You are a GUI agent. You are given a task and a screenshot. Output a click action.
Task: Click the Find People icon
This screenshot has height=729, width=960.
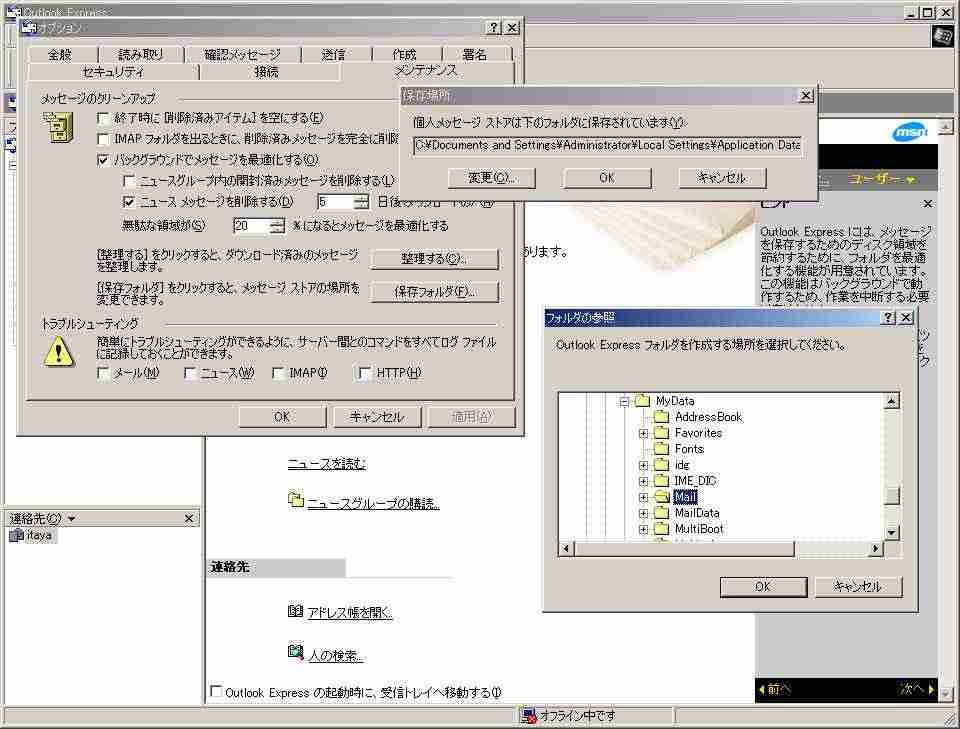click(296, 652)
